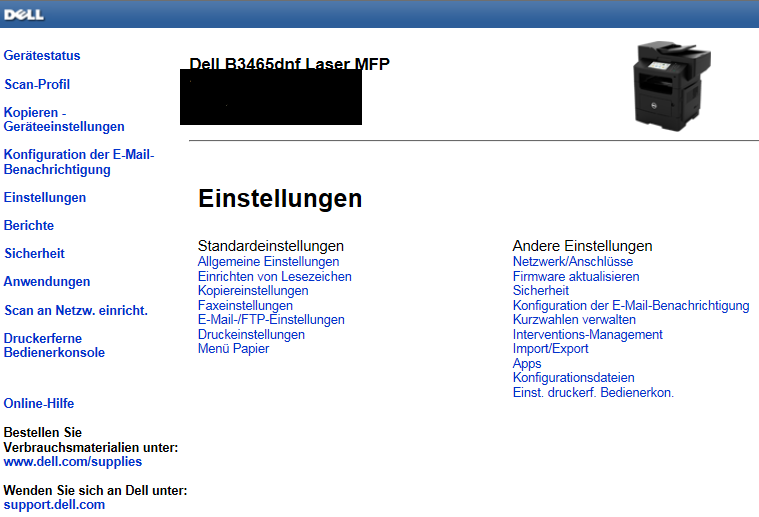
Task: Open Druckeinstellungen link
Action: click(x=251, y=335)
